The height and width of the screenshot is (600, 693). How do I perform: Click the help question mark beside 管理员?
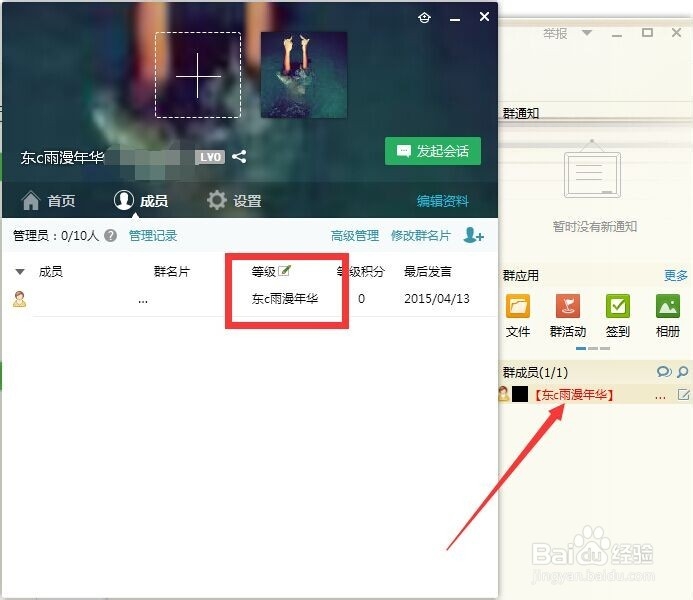pos(110,235)
